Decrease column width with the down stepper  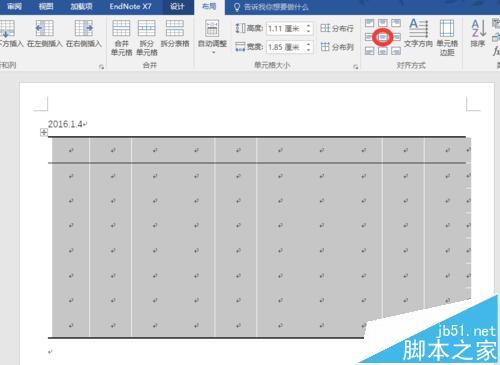click(x=309, y=50)
